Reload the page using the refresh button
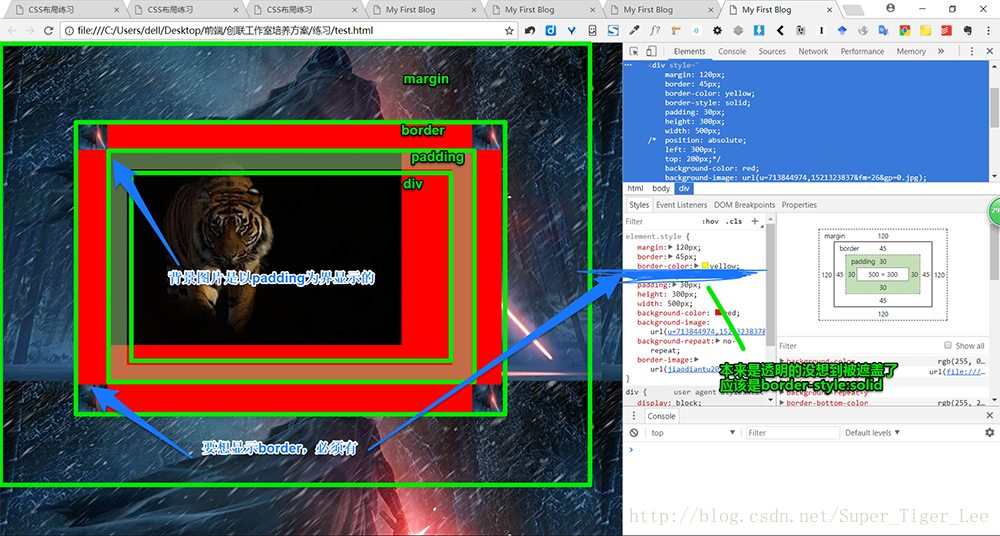This screenshot has height=536, width=1000. click(x=48, y=31)
